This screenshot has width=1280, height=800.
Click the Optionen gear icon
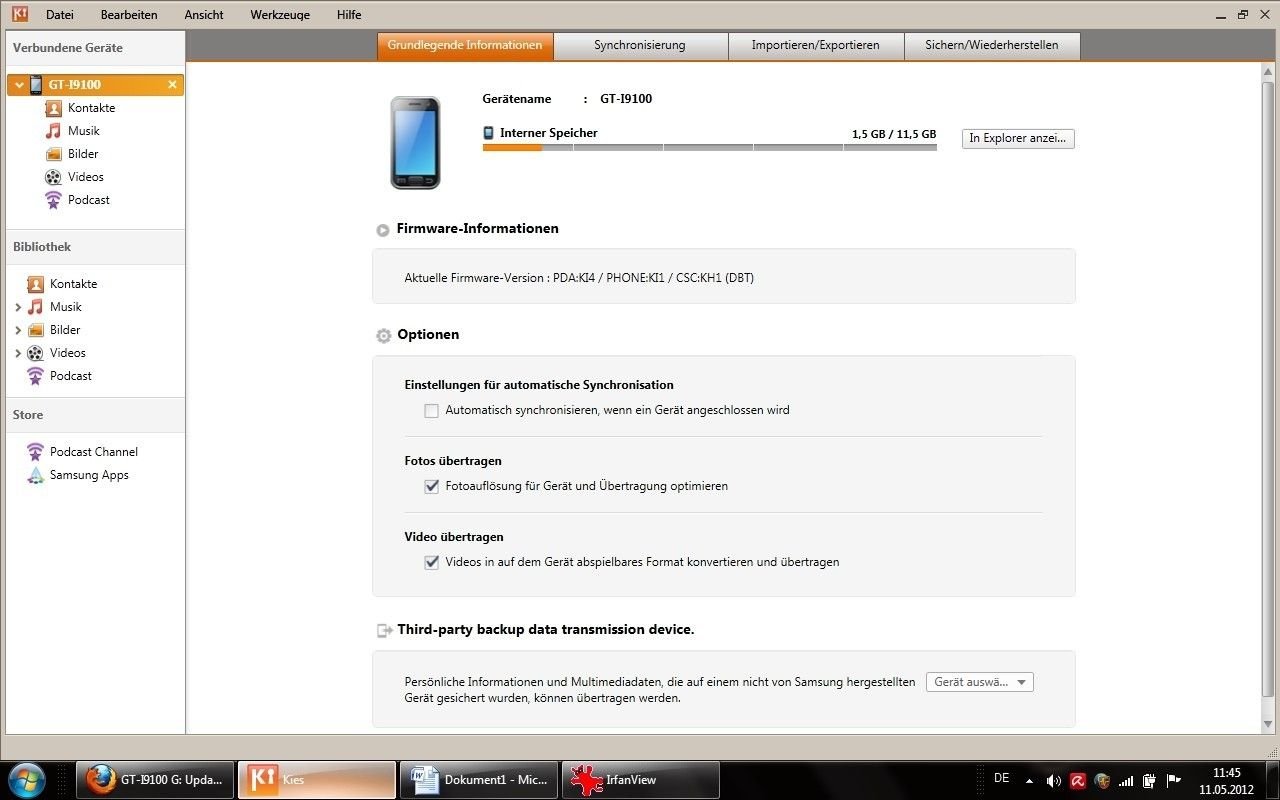(x=383, y=336)
